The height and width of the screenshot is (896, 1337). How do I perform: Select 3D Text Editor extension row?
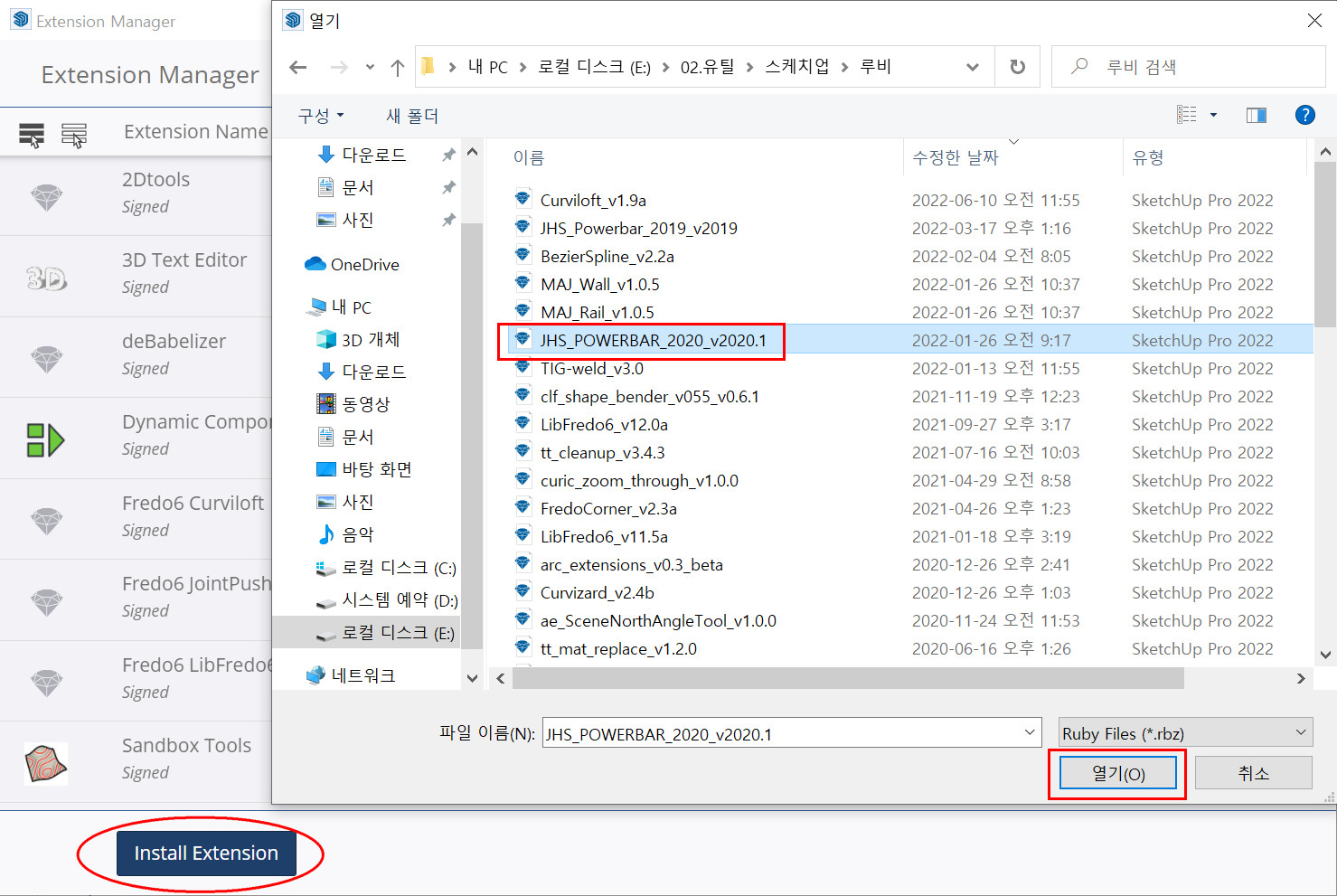136,277
